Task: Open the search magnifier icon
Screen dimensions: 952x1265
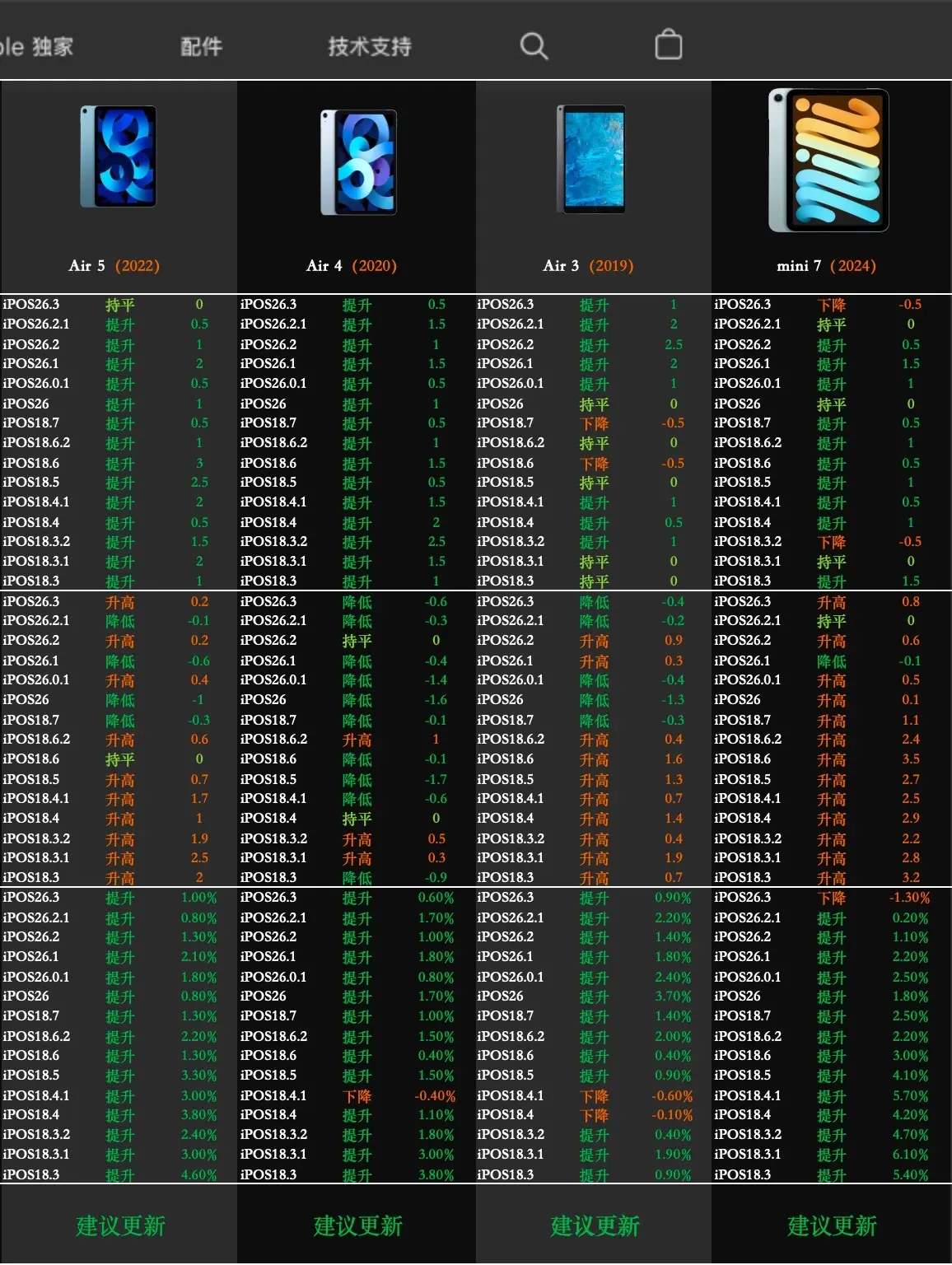Action: coord(534,46)
